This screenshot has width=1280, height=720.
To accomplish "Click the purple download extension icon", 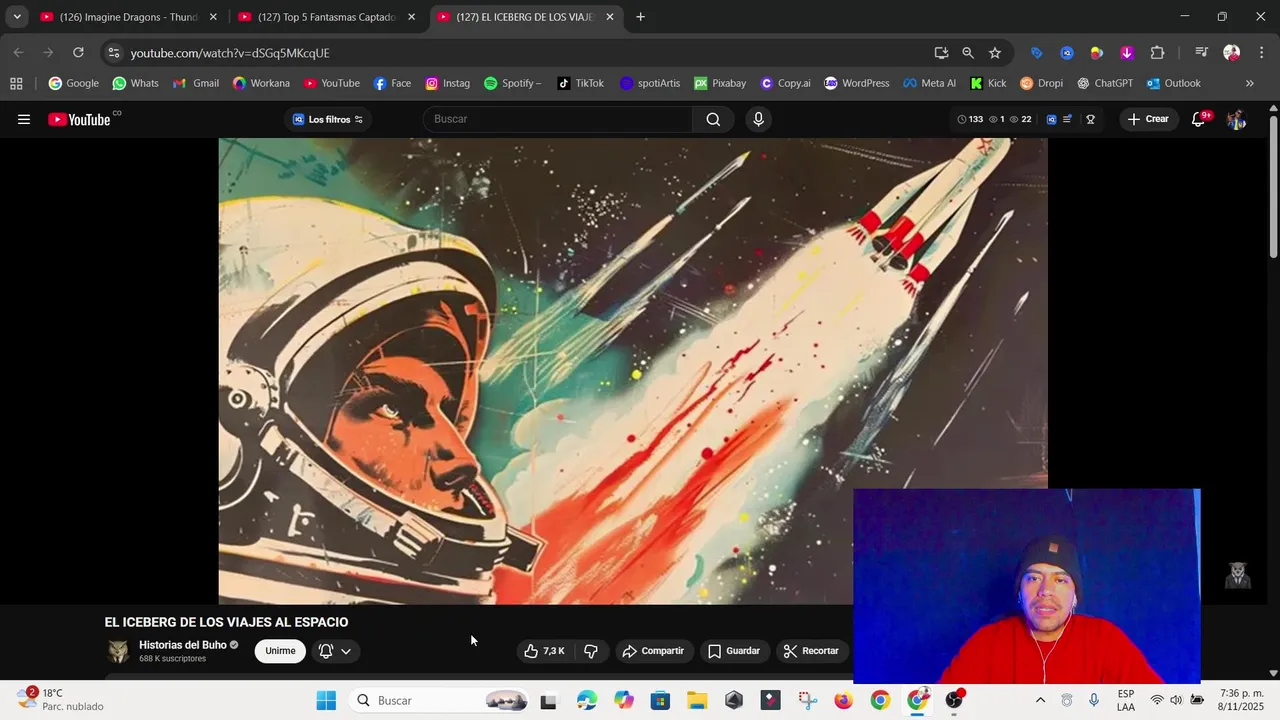I will (1127, 53).
